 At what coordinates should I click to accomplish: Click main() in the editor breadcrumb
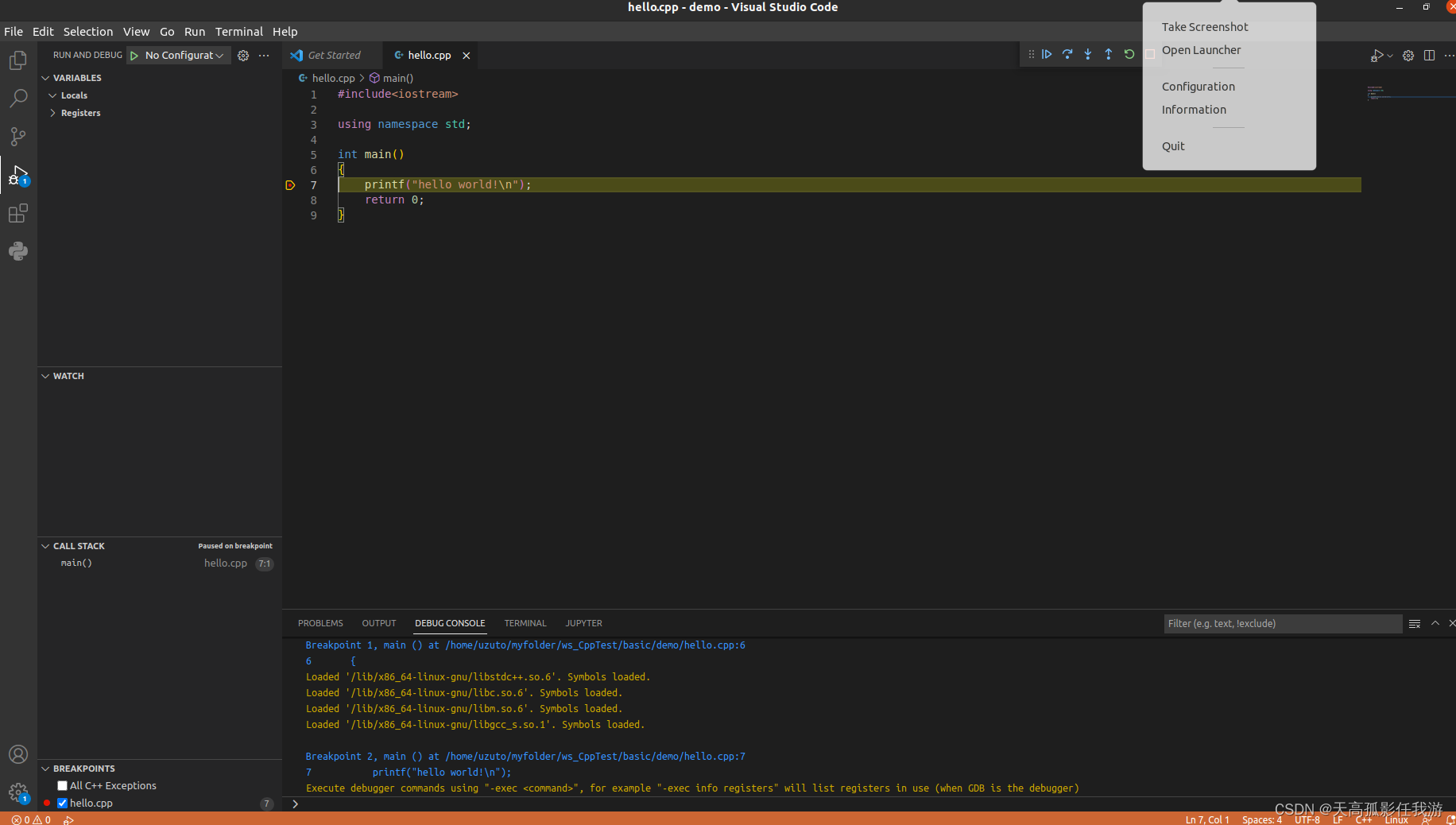click(397, 78)
